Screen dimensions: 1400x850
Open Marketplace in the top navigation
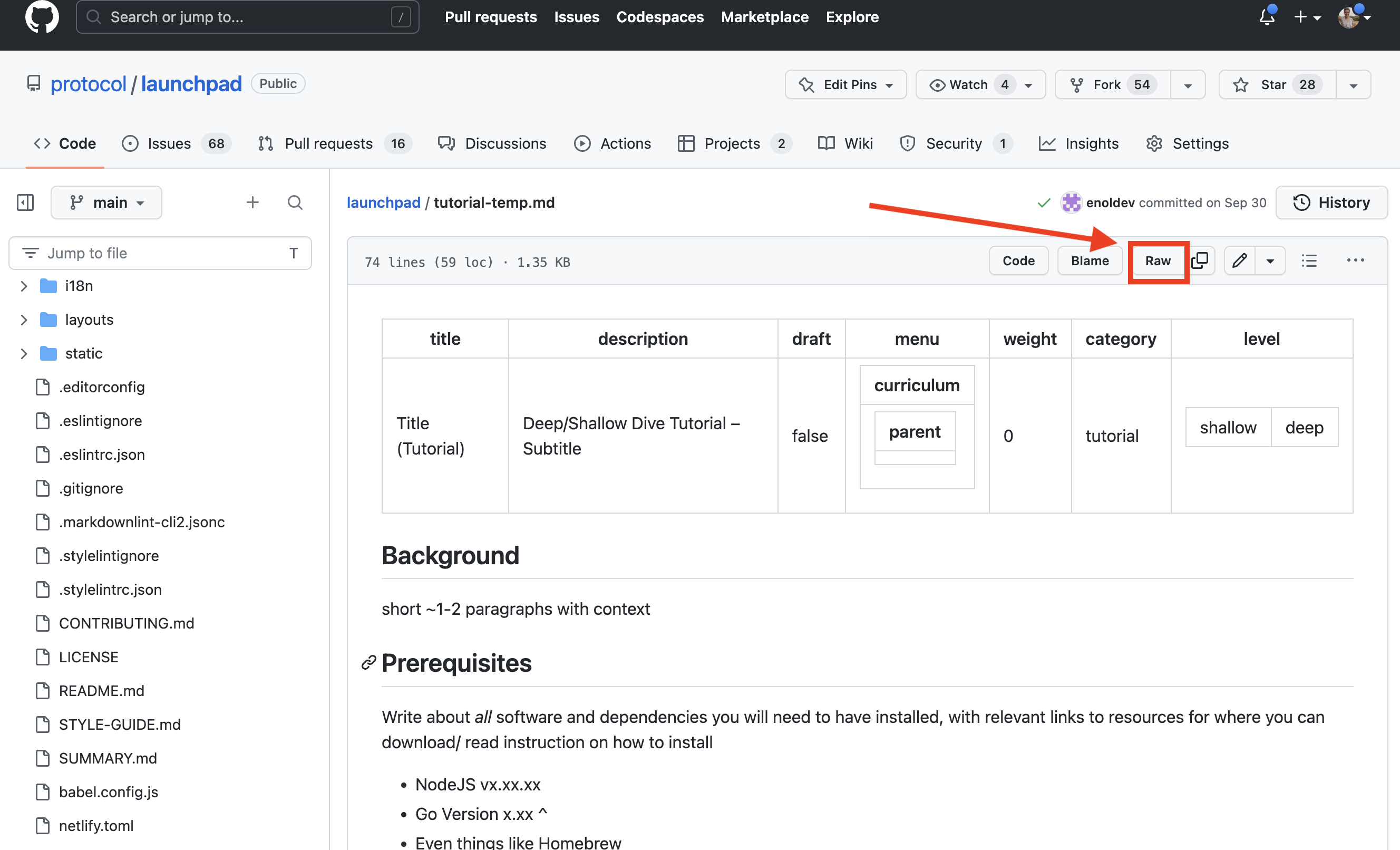point(764,17)
